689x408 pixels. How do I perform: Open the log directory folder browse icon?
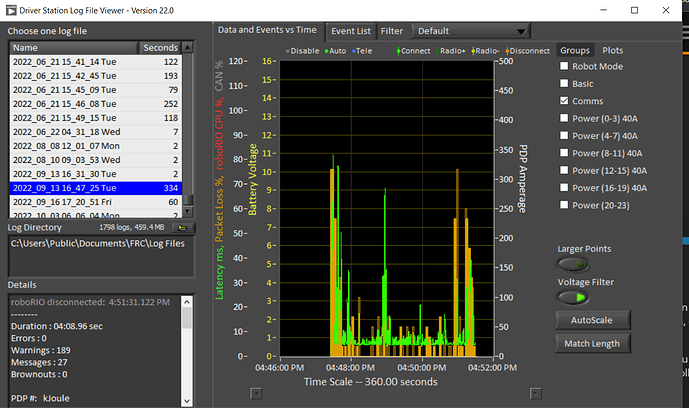click(x=183, y=227)
